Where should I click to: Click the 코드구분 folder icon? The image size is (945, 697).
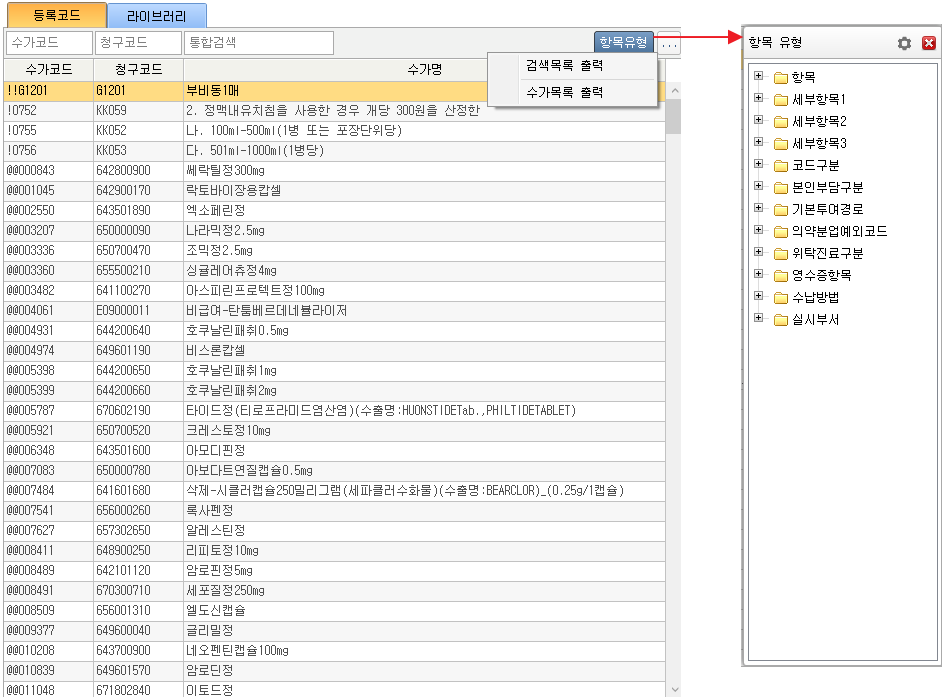(781, 166)
